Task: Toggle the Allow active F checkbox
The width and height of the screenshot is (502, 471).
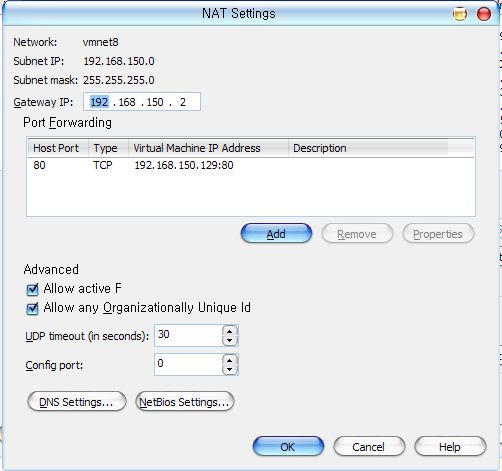Action: point(32,289)
